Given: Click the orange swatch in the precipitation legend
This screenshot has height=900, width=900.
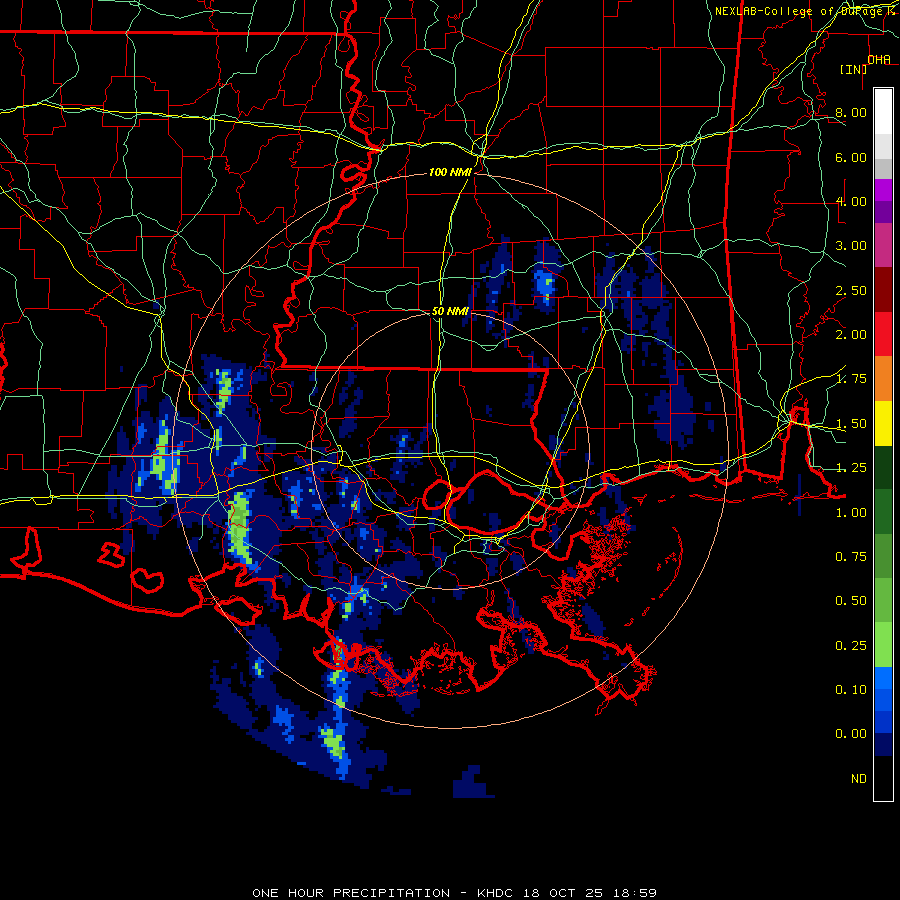Looking at the screenshot, I should pos(883,379).
